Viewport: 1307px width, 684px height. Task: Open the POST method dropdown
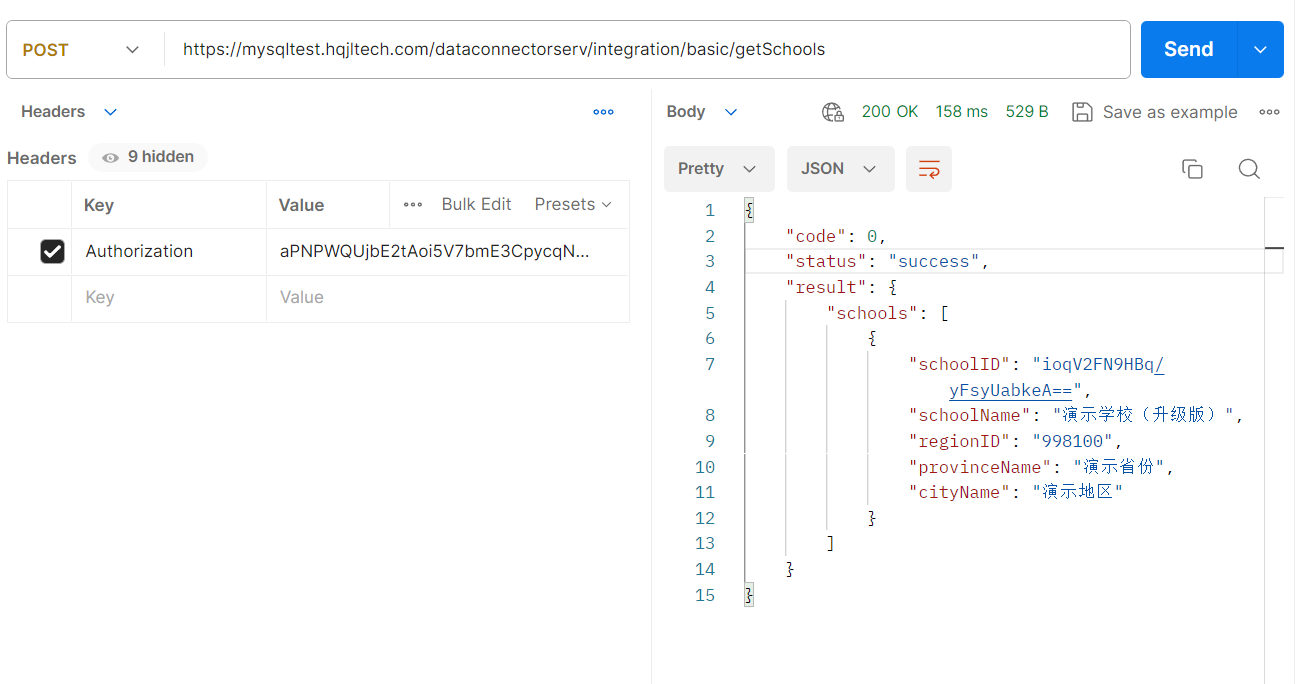point(82,50)
